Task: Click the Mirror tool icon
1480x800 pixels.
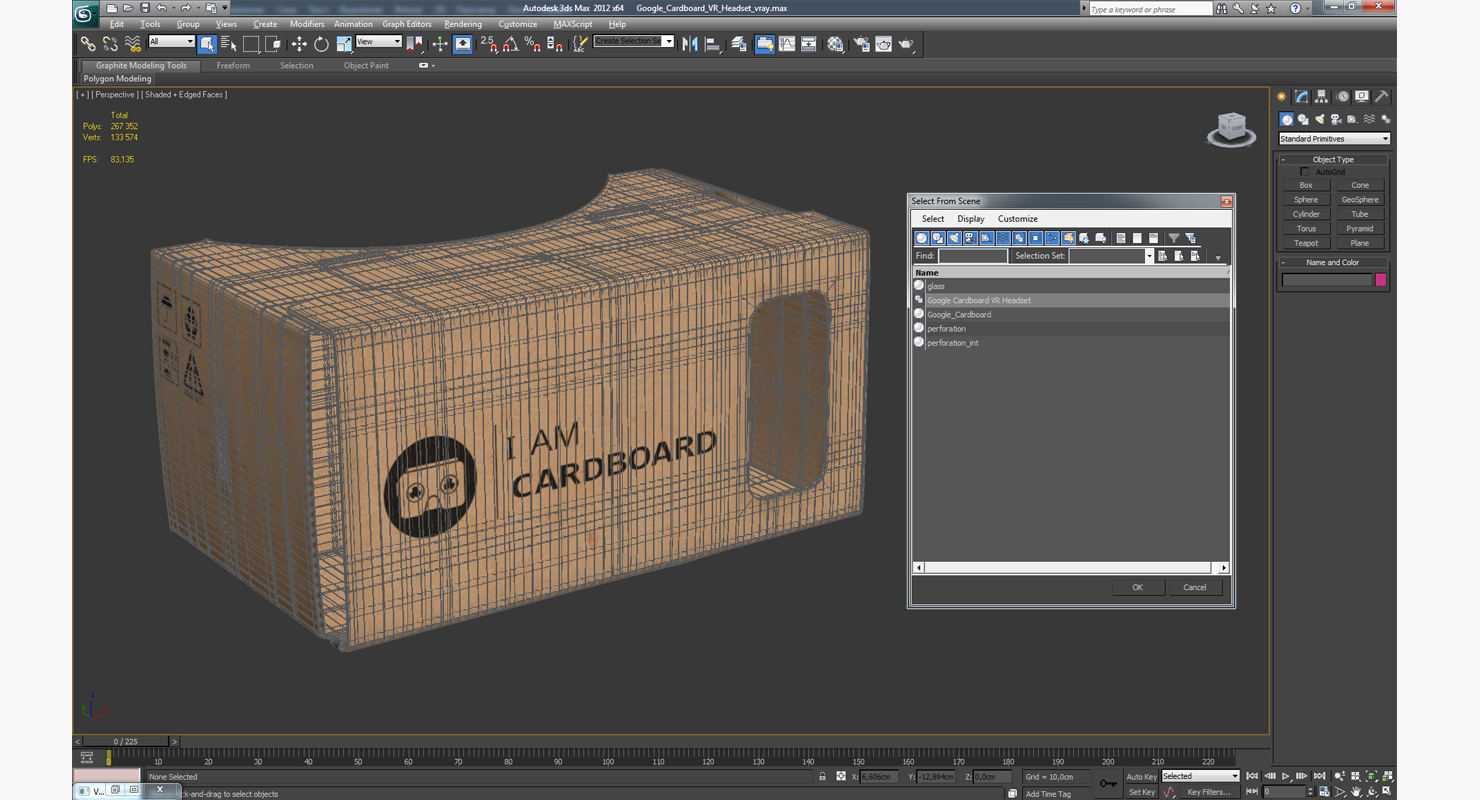Action: pyautogui.click(x=689, y=44)
